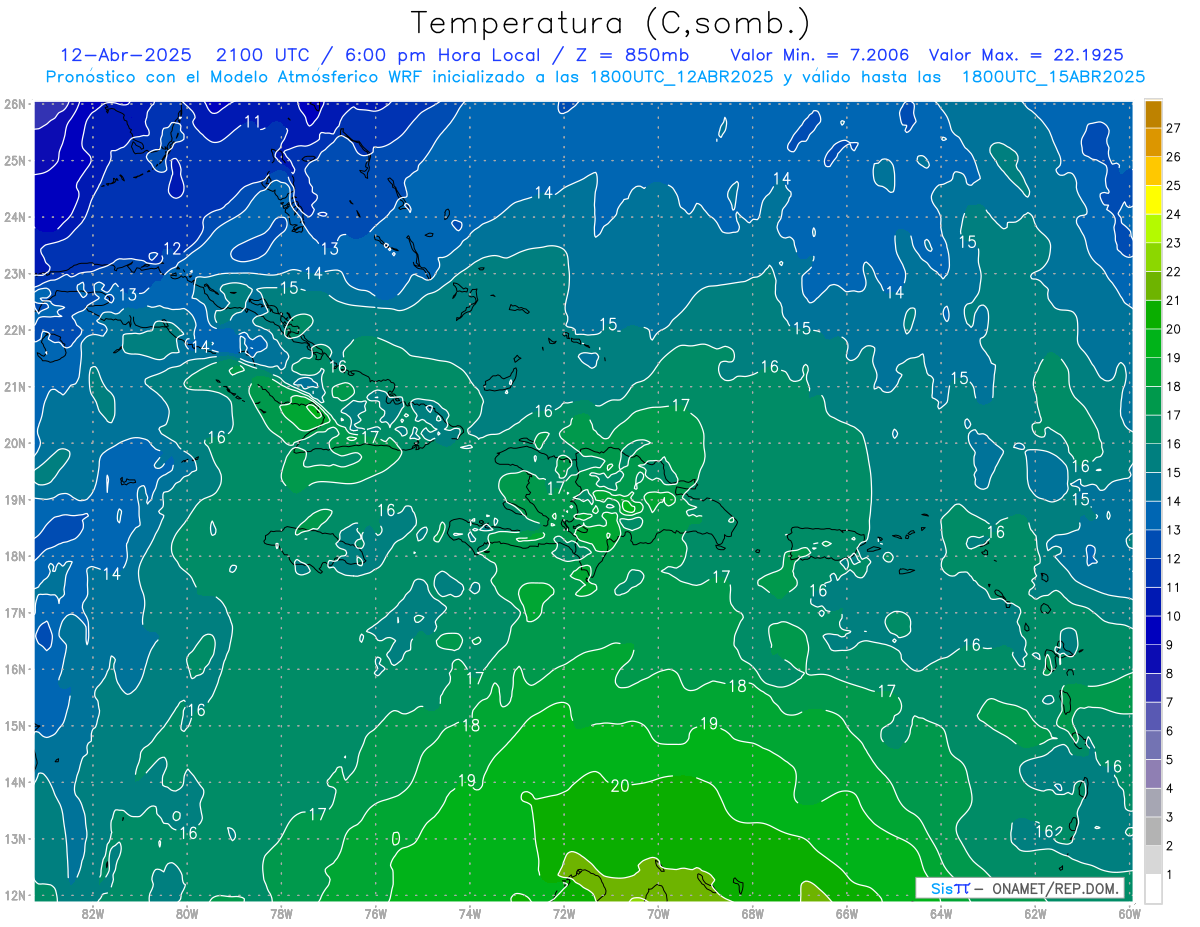Image resolution: width=1200 pixels, height=927 pixels.
Task: Click the contour label "11" on the map
Action: [253, 122]
